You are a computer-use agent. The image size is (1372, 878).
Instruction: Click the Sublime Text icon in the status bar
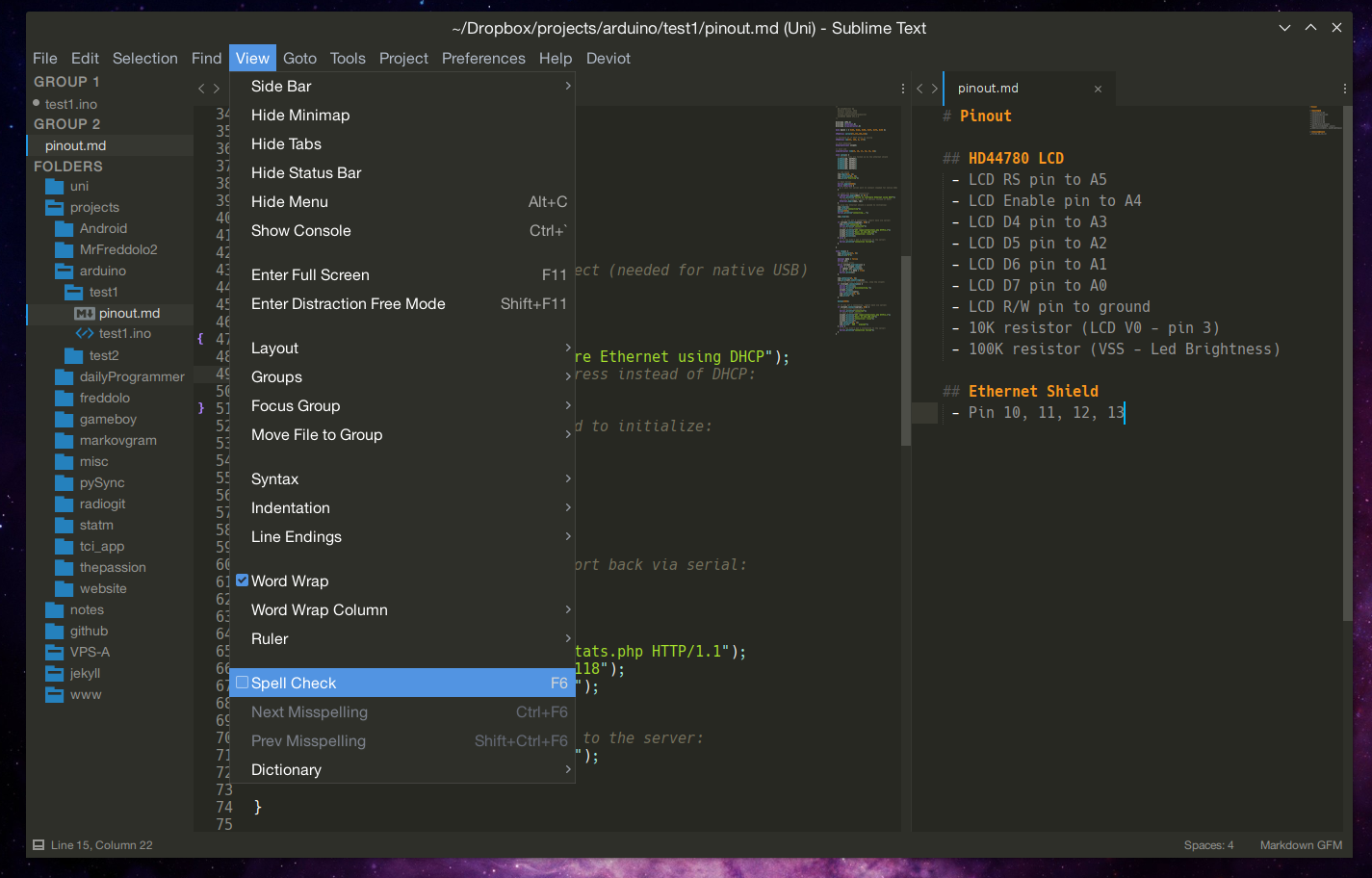point(39,844)
